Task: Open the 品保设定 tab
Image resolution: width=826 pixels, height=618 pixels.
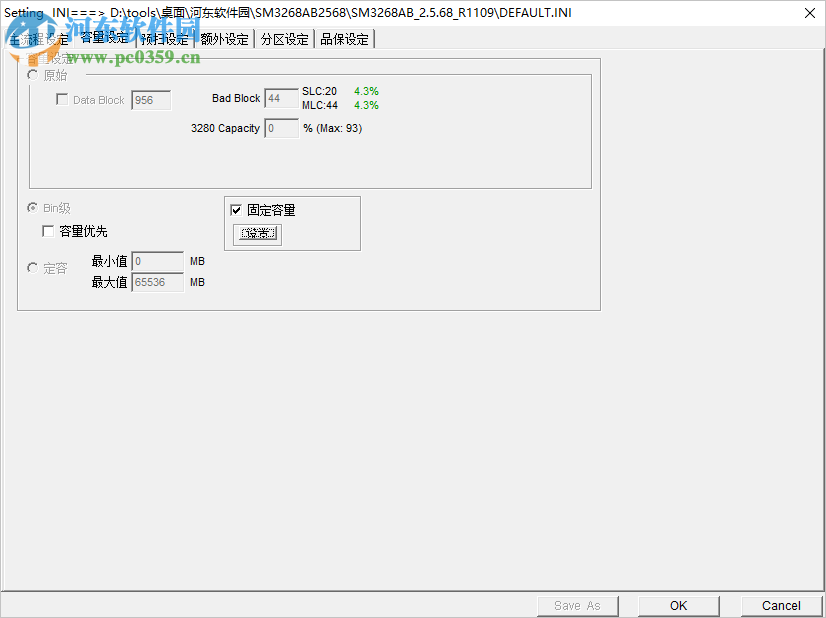Action: click(x=344, y=38)
